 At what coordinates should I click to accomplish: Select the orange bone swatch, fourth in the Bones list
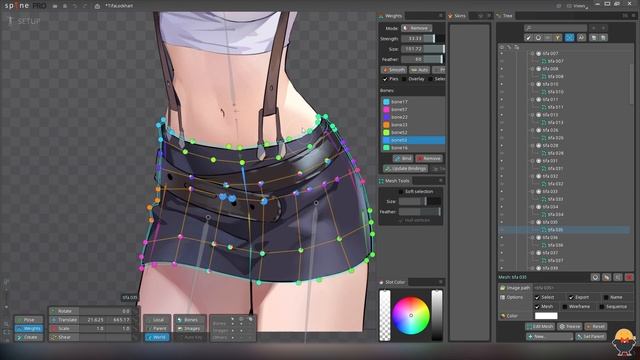click(386, 125)
